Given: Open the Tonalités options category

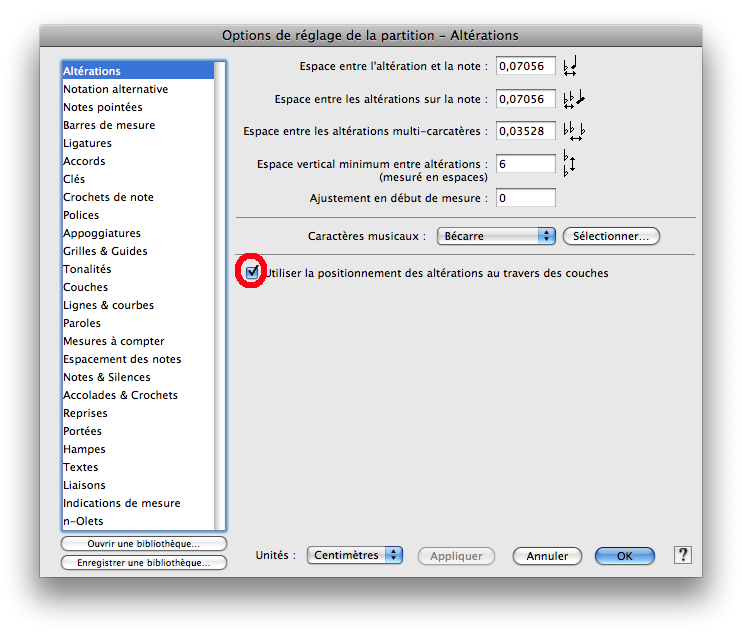Looking at the screenshot, I should 87,269.
